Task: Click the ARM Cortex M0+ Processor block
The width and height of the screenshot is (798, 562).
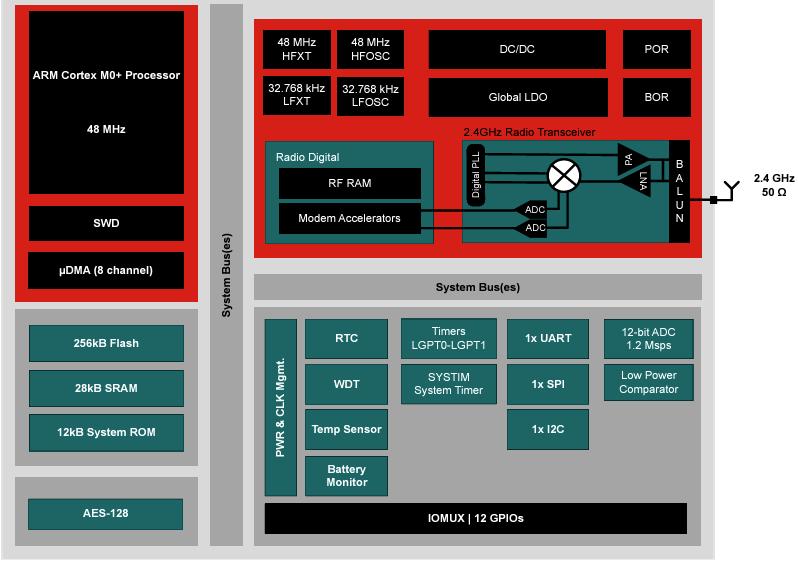Action: click(x=106, y=102)
